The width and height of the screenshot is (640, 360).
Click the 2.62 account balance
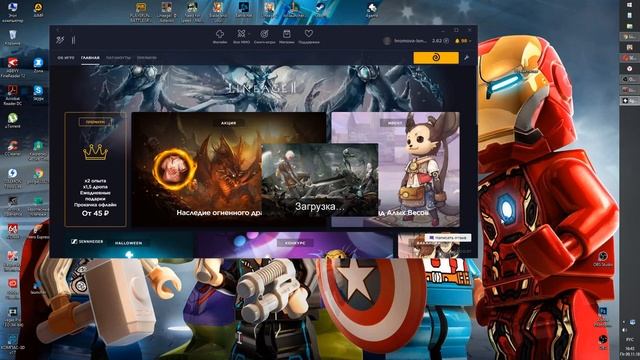coord(440,41)
